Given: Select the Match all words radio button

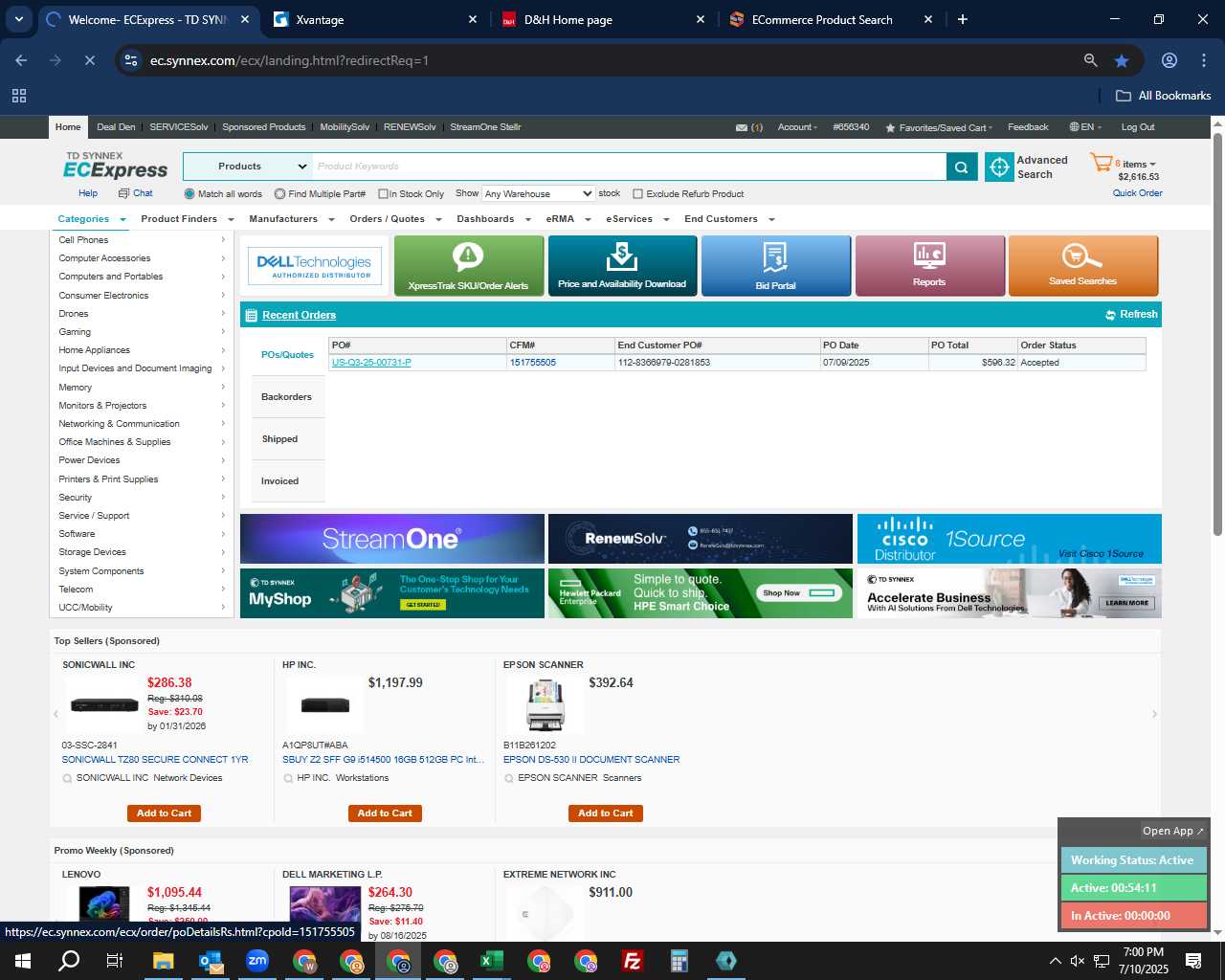Looking at the screenshot, I should (x=189, y=193).
